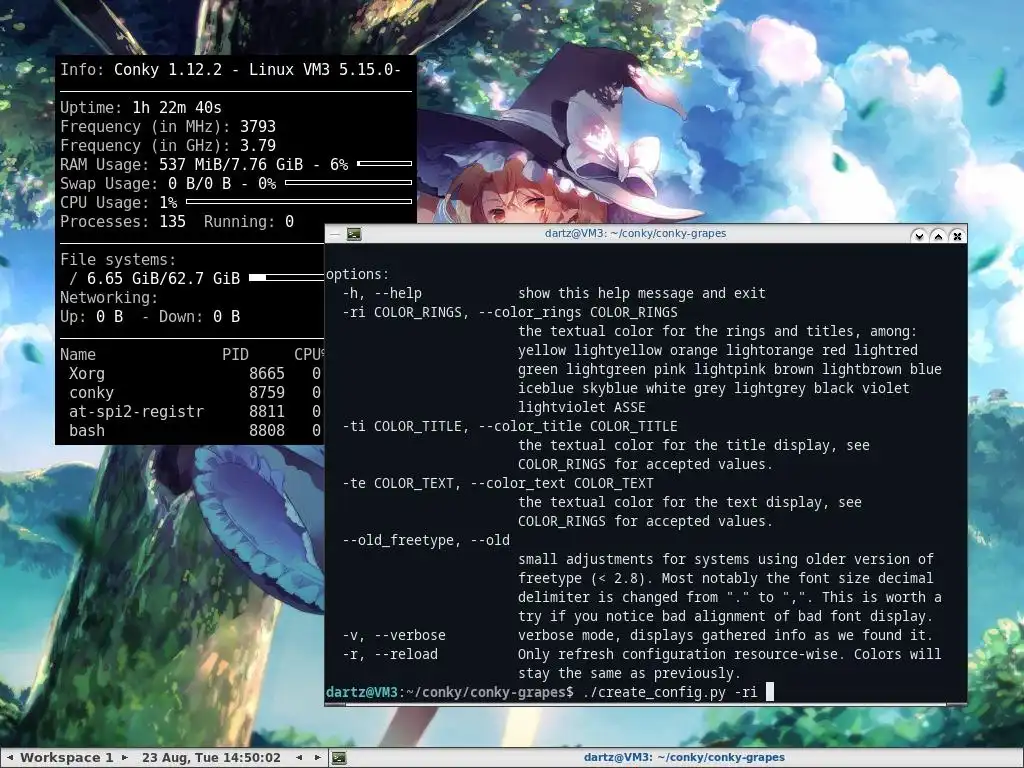Go to previous workspace using left arrow beside Workspace 1
The width and height of the screenshot is (1024, 768).
(10, 758)
